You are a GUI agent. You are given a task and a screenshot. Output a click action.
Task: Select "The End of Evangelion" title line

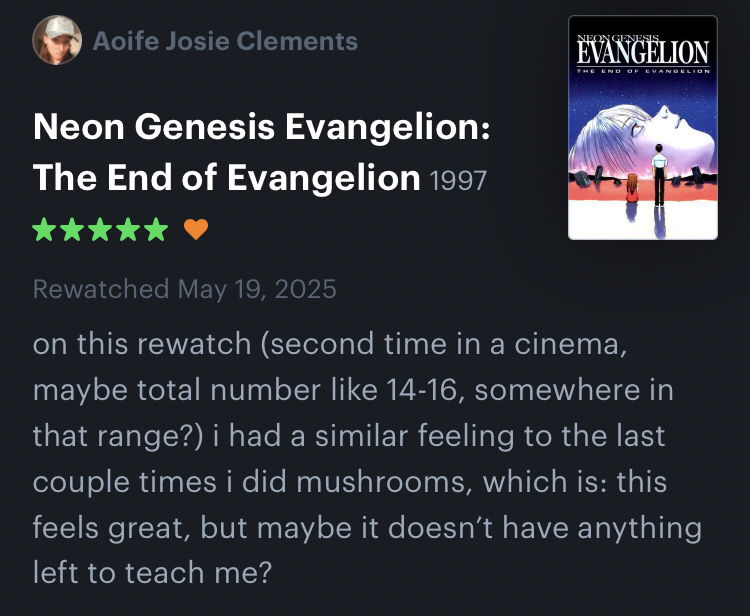(226, 178)
